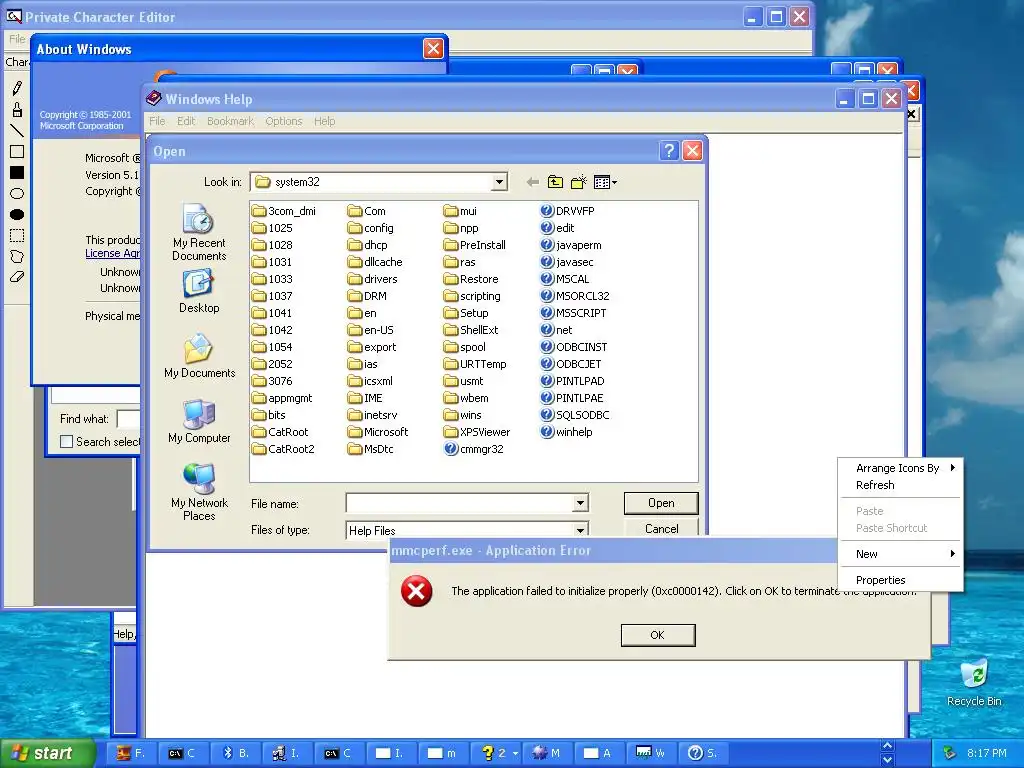Select the Filled Ellipse tool
Image resolution: width=1024 pixels, height=768 pixels.
[17, 214]
